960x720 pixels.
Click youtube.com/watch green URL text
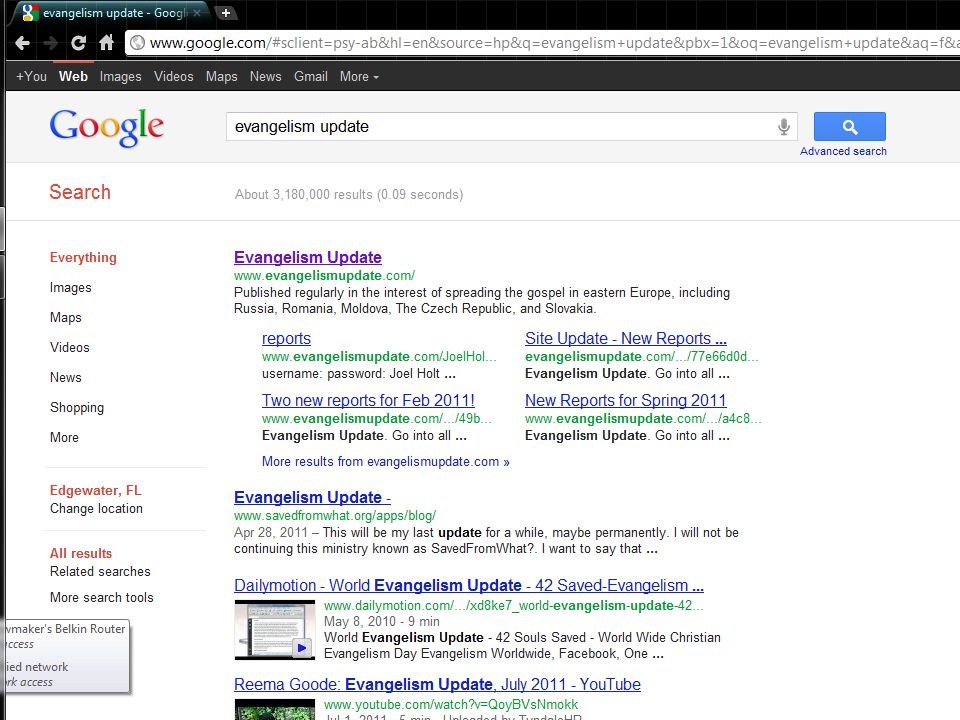451,705
